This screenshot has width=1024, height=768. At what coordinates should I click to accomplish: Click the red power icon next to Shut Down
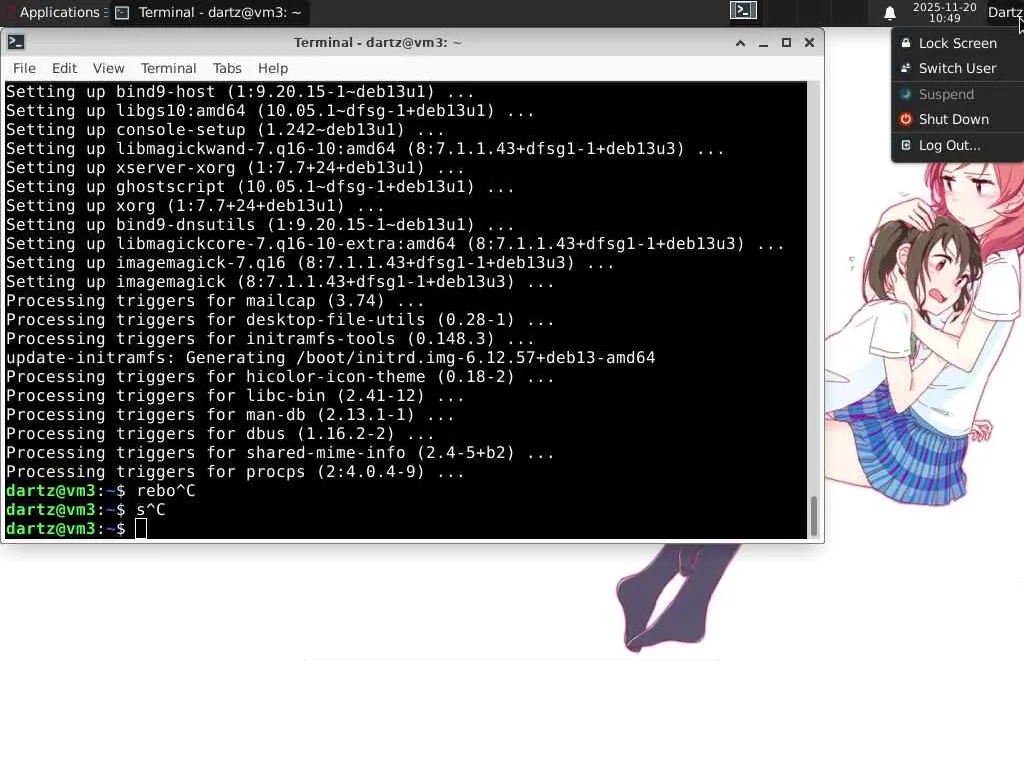[906, 119]
